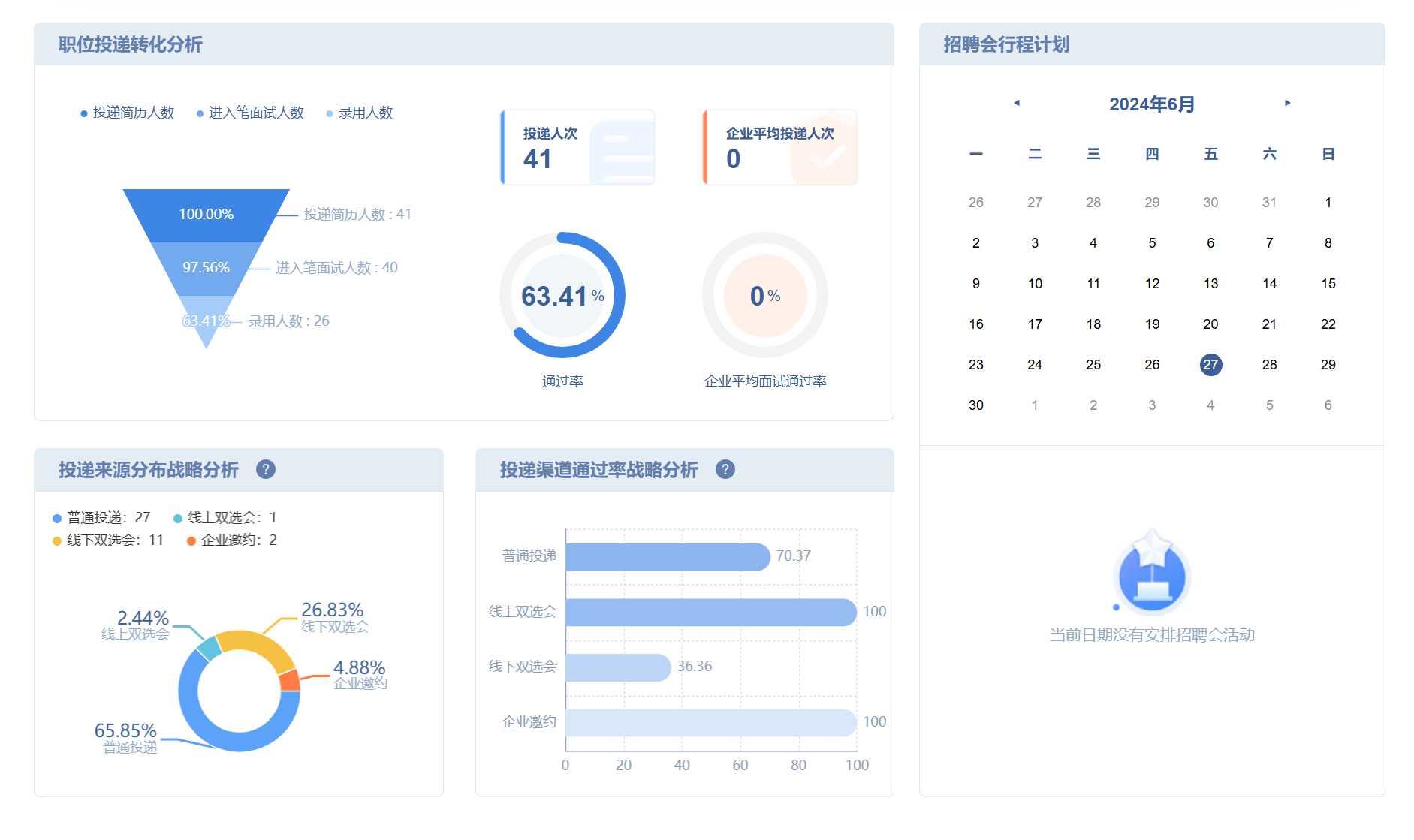
Task: Toggle 录用人数 legend item
Action: coord(360,113)
